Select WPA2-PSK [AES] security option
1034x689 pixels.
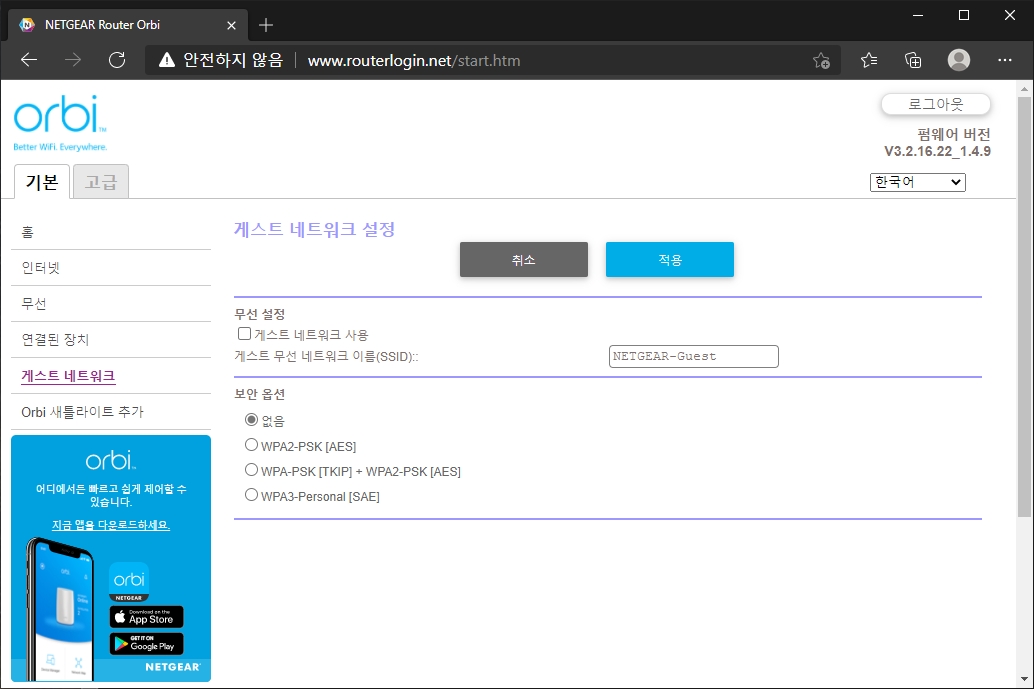(x=251, y=445)
